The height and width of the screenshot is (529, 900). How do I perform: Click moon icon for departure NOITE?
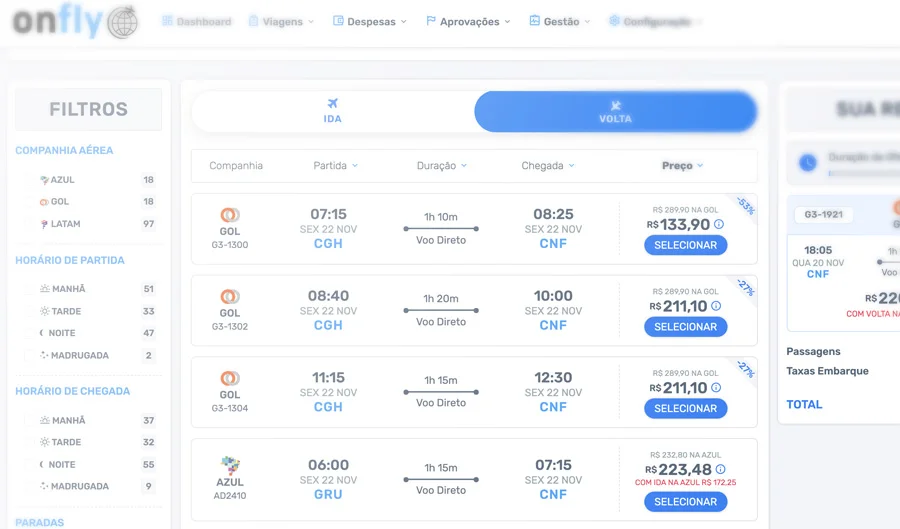(x=42, y=333)
